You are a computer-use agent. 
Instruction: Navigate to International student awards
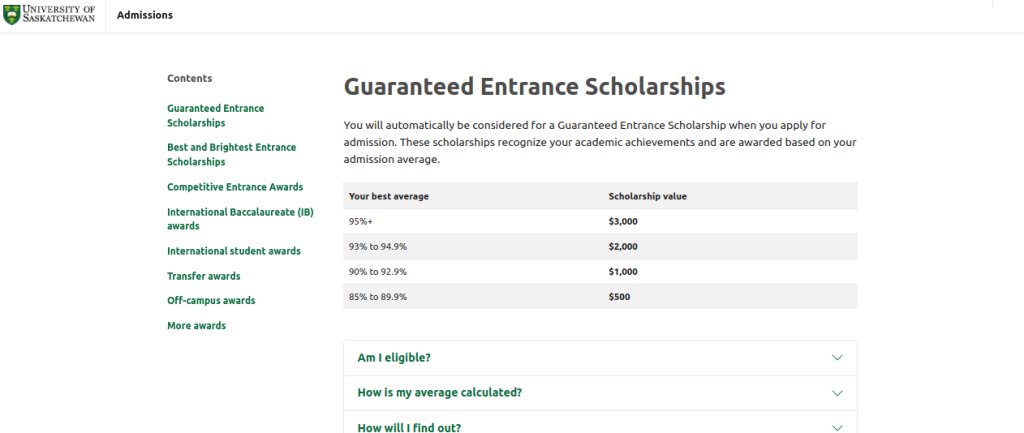pyautogui.click(x=233, y=251)
